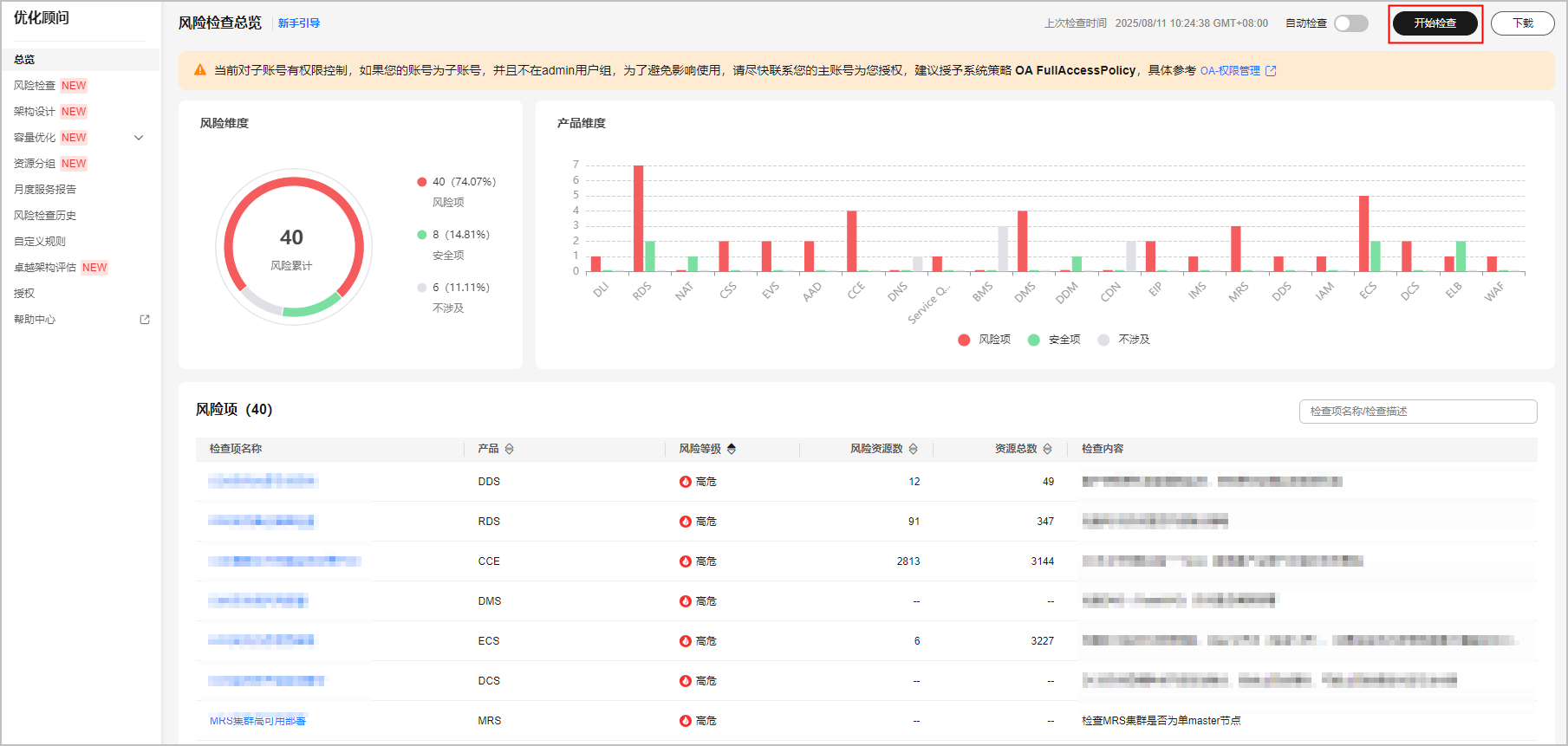Click high-risk flame icon in DDS row
The image size is (1568, 746).
(686, 482)
